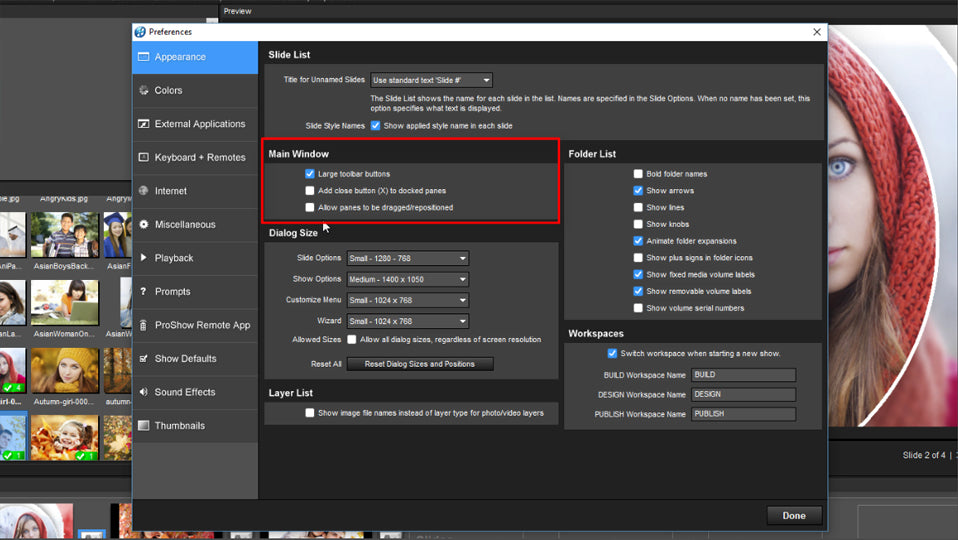Click the Thumbnails icon in sidebar

pos(144,426)
